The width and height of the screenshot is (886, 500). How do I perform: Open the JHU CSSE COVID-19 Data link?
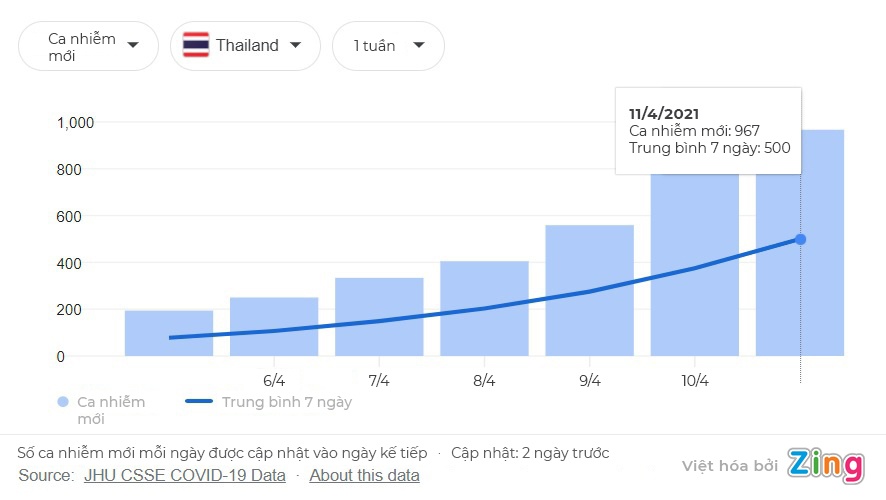[x=185, y=475]
